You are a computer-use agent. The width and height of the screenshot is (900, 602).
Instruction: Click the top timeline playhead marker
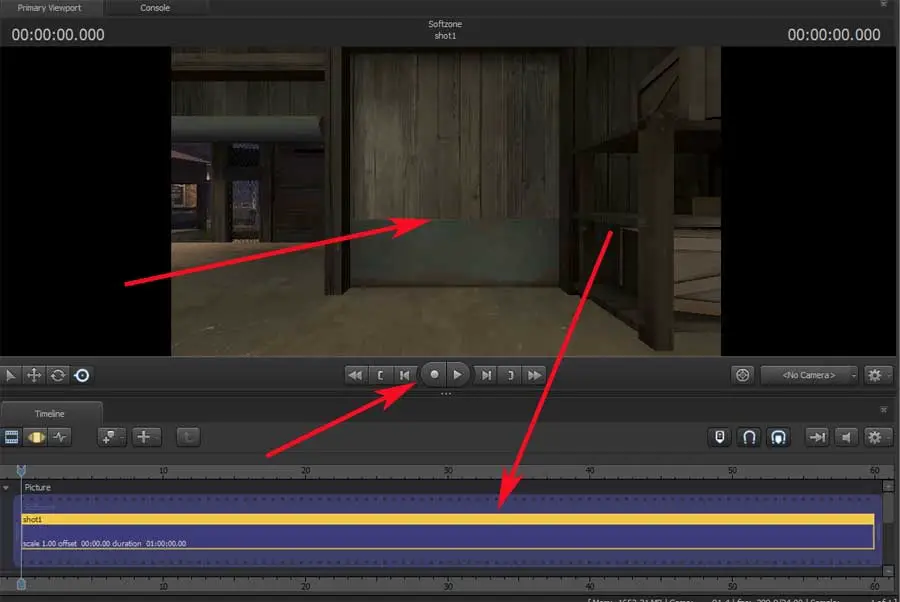(x=21, y=471)
